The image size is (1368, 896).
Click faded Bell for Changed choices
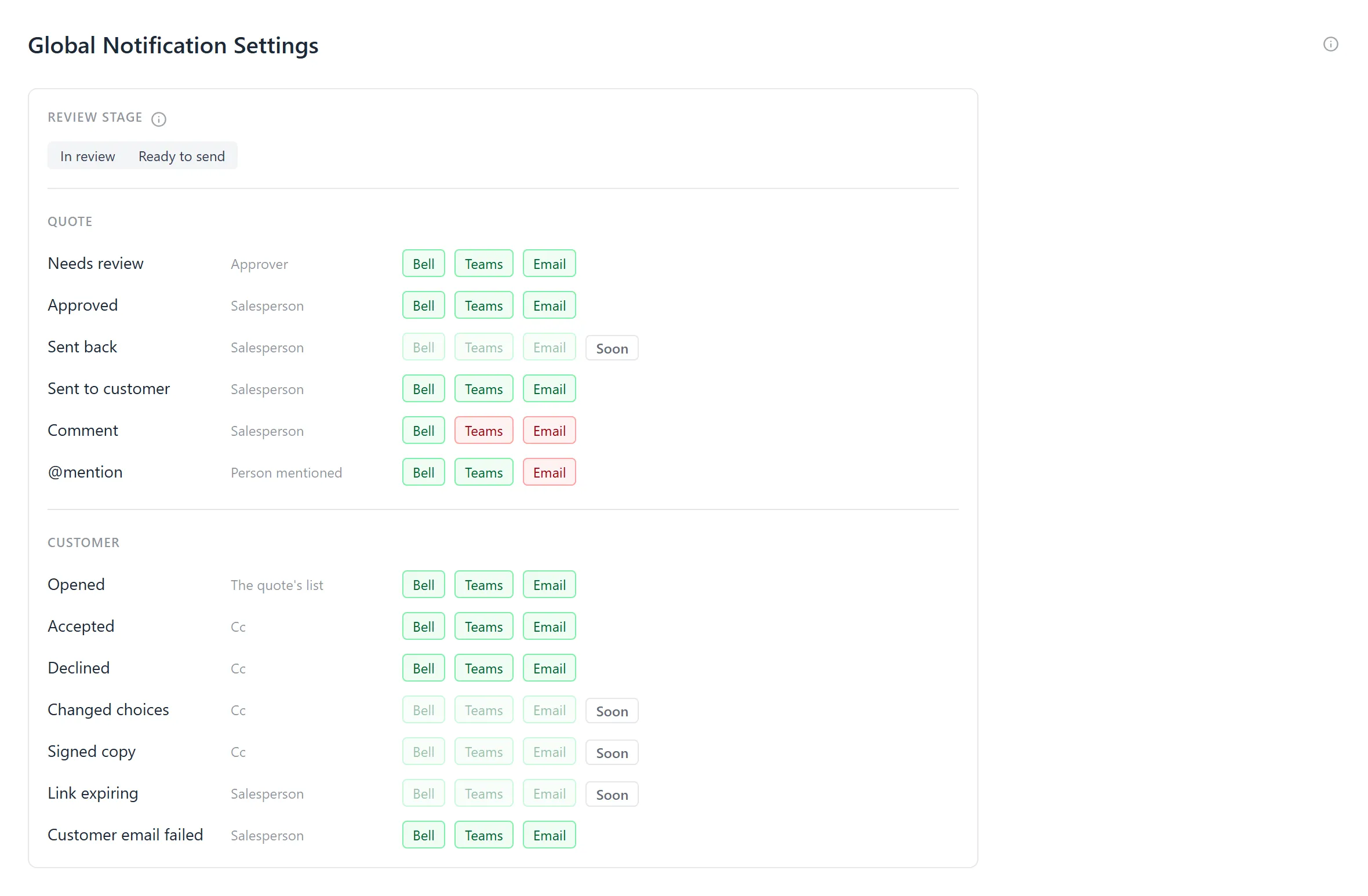[x=424, y=710]
